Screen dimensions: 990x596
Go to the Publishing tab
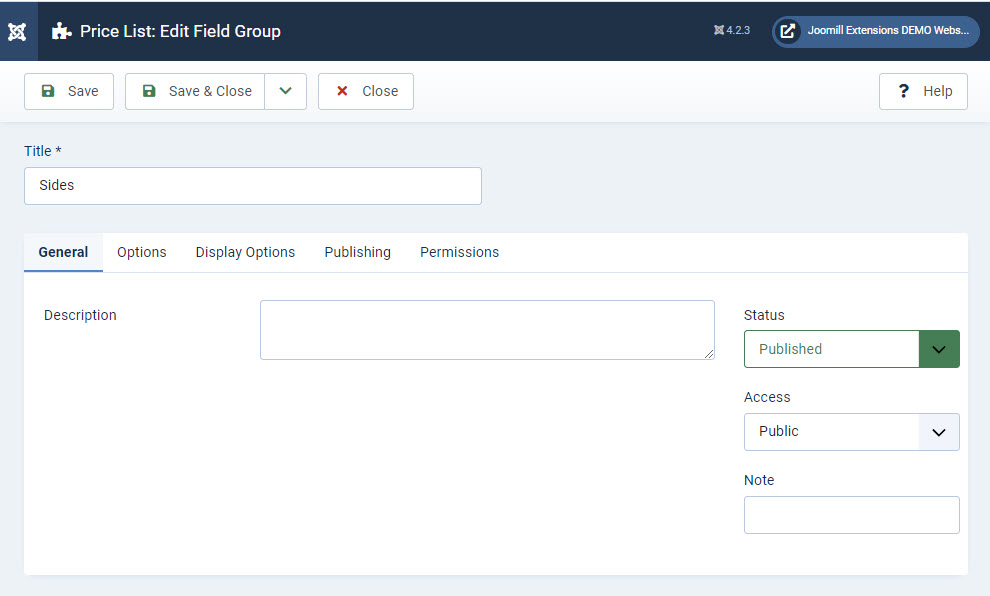coord(357,252)
